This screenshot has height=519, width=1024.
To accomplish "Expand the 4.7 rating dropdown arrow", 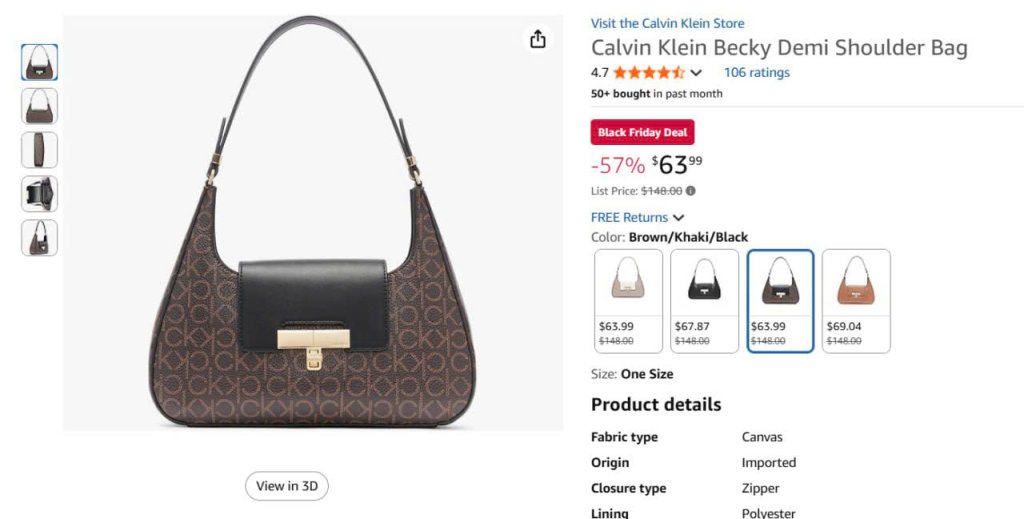I will [x=697, y=73].
